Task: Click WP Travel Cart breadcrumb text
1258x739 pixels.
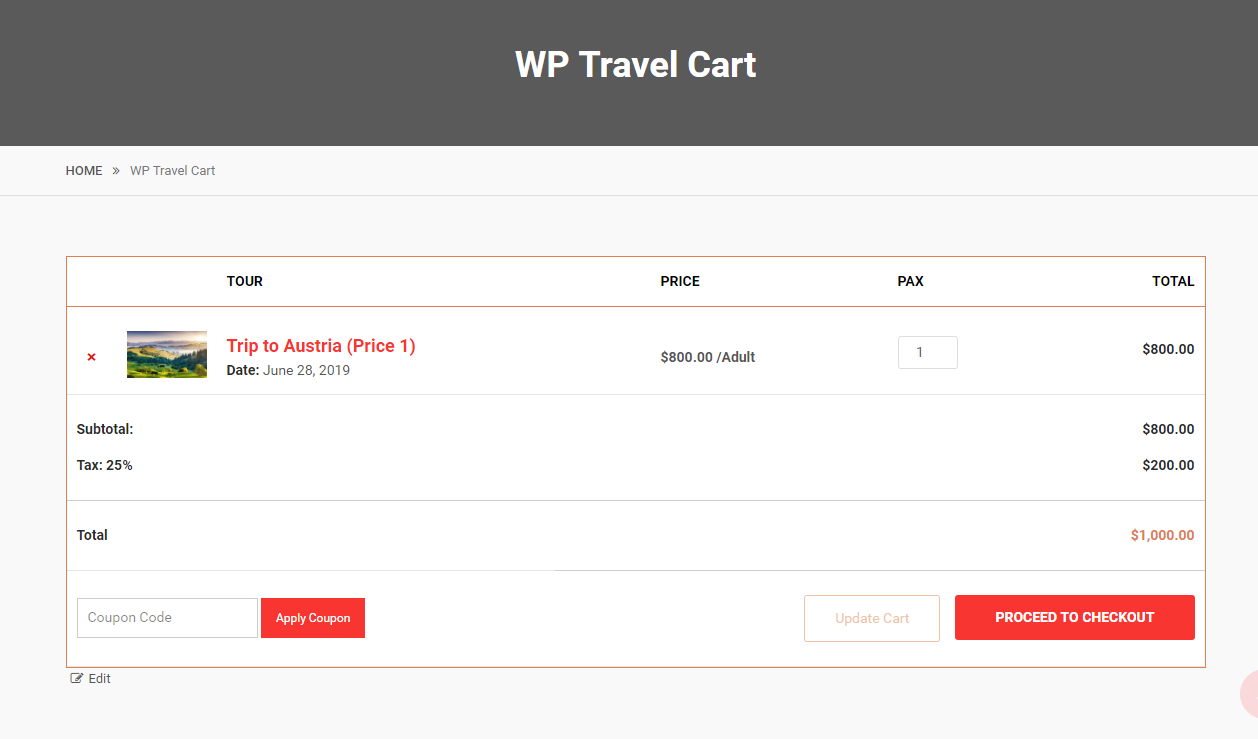Action: (173, 171)
